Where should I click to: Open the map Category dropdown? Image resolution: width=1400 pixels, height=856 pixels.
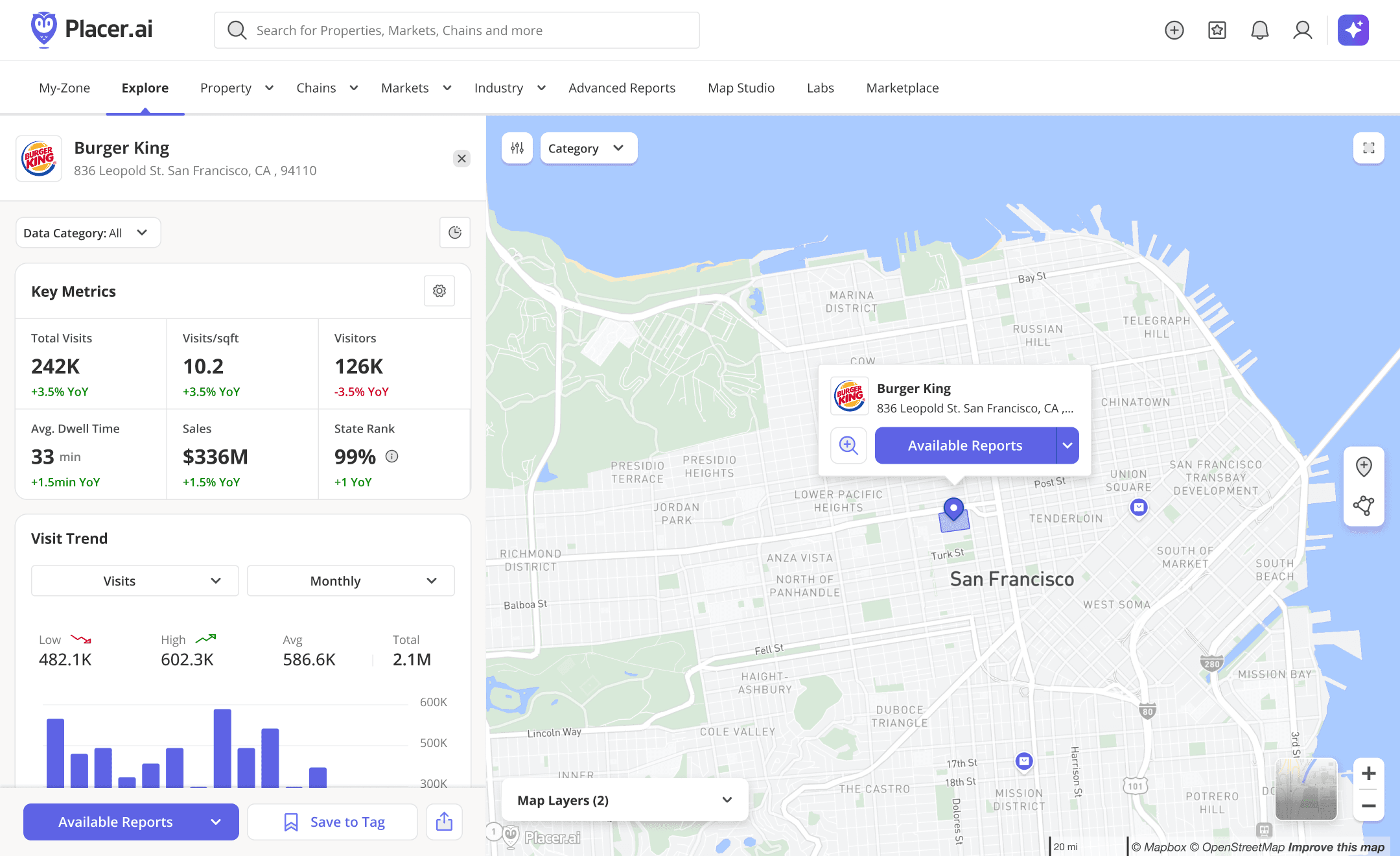tap(589, 148)
